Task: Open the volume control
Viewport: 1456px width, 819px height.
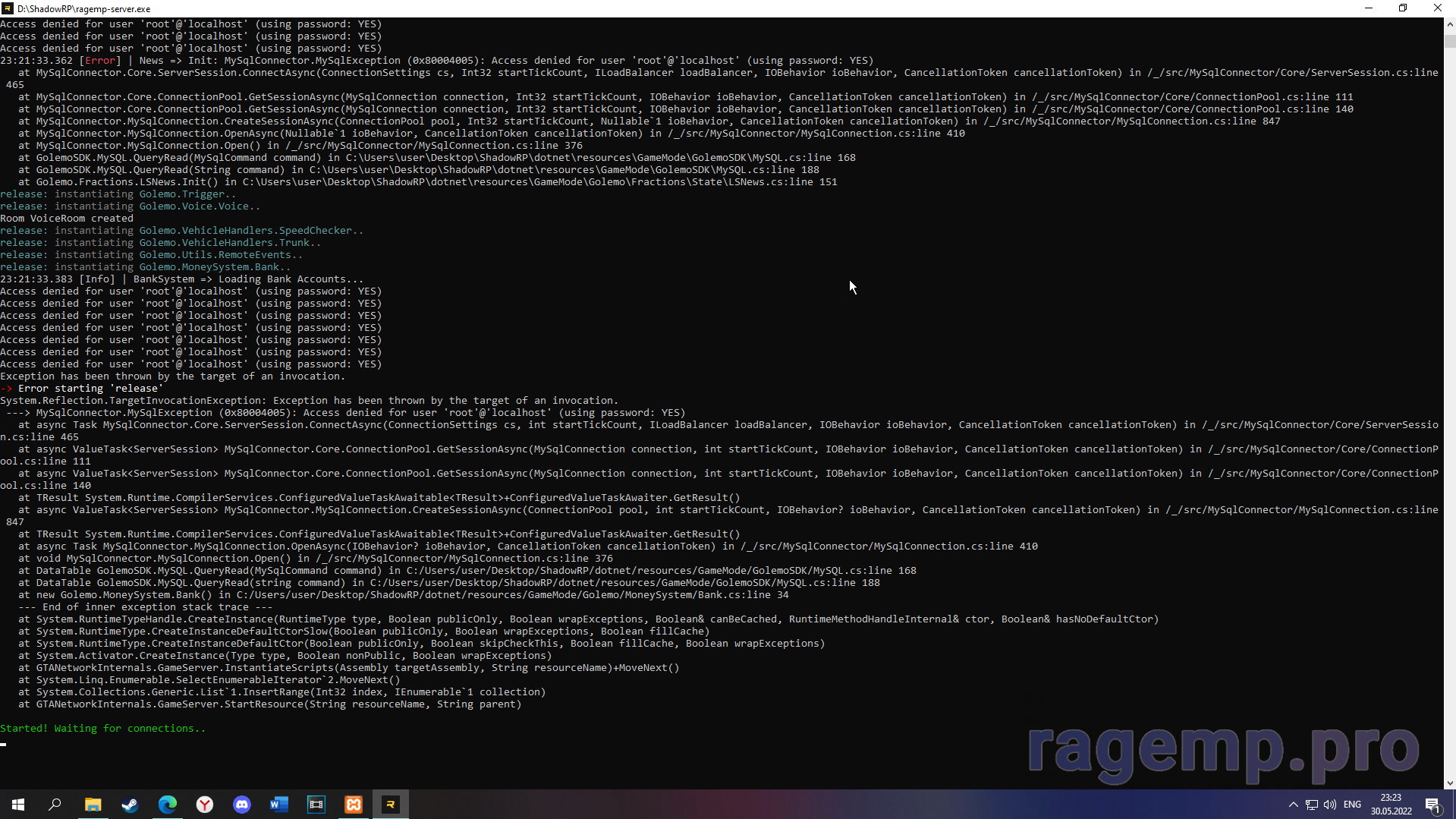Action: (x=1329, y=805)
